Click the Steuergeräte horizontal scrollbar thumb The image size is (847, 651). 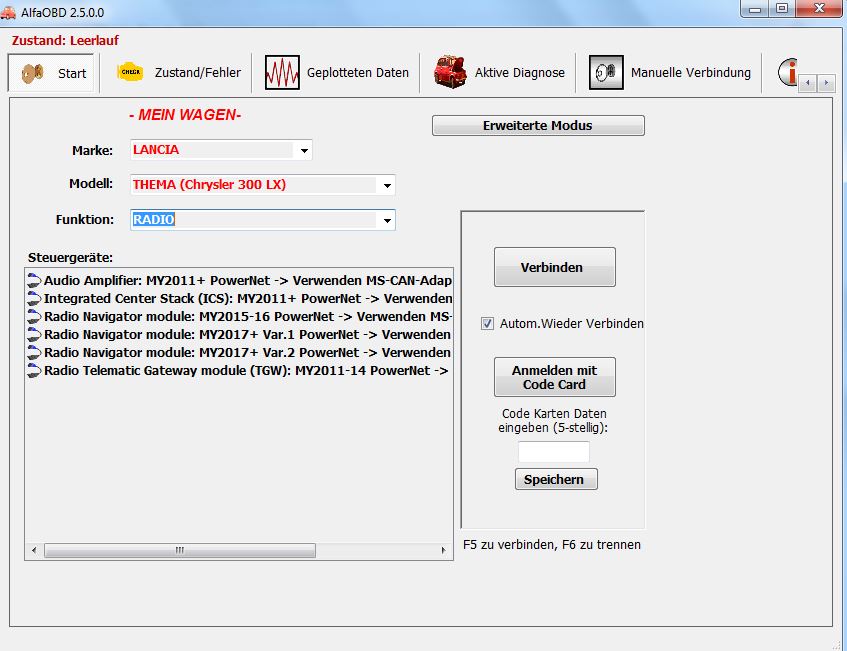click(x=180, y=550)
